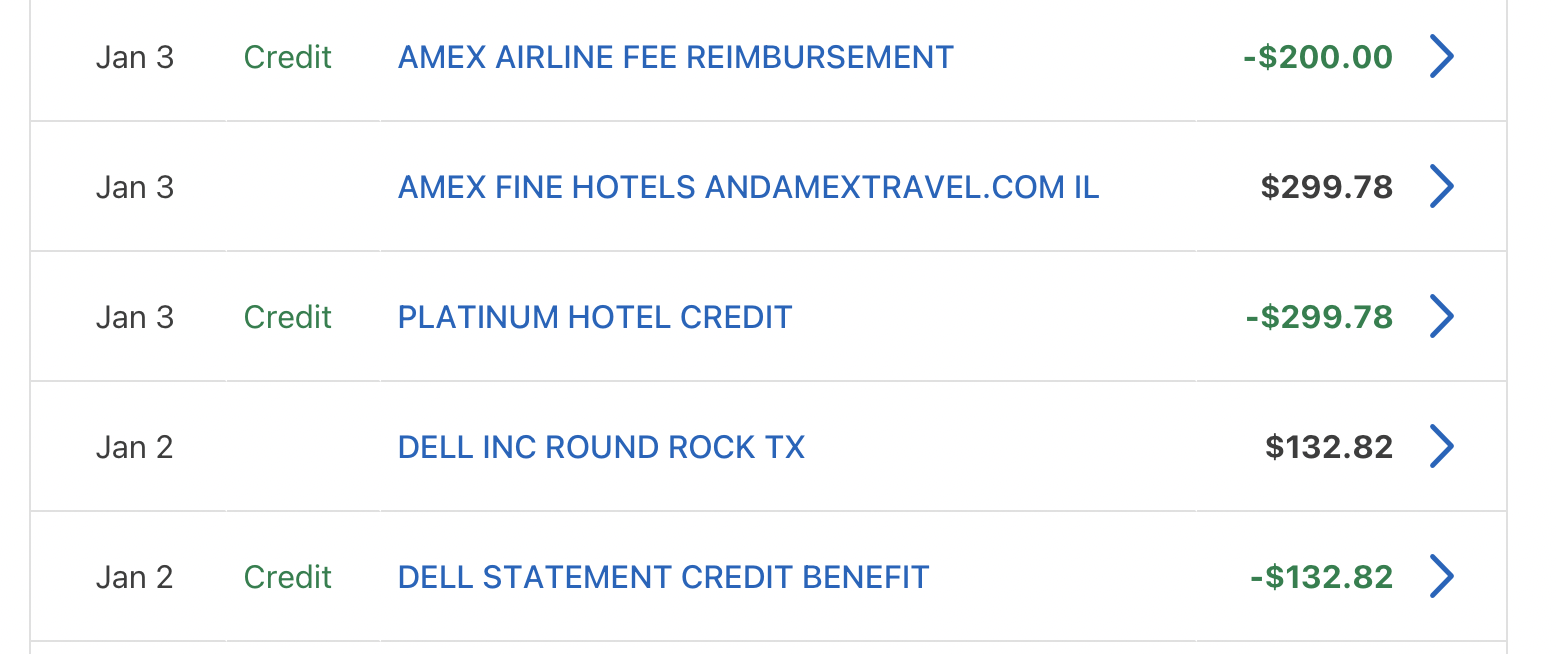This screenshot has width=1556, height=654.
Task: Click the -$299.78 hotel credit amount
Action: coord(1319,317)
